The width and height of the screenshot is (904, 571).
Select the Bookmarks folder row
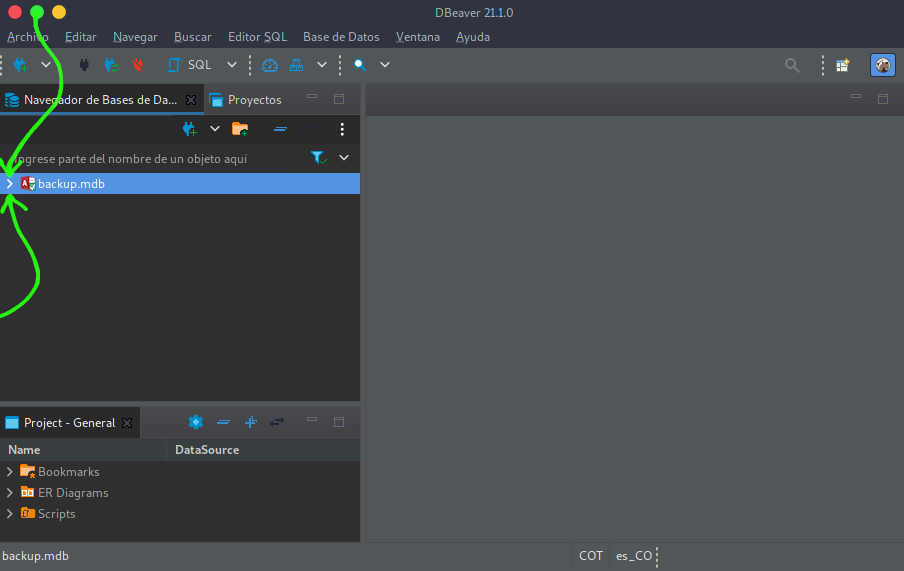click(x=180, y=472)
